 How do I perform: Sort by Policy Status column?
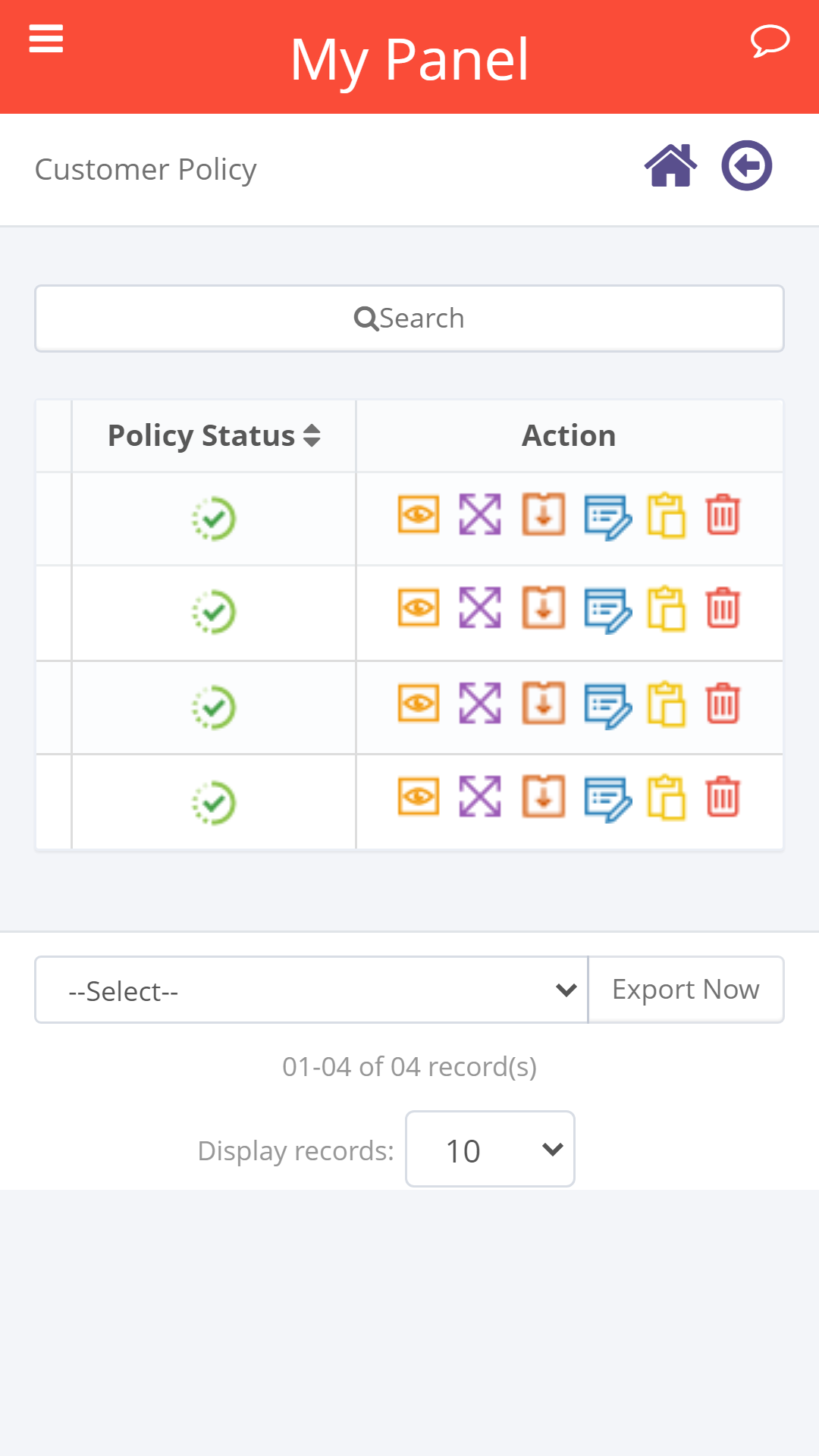click(214, 436)
